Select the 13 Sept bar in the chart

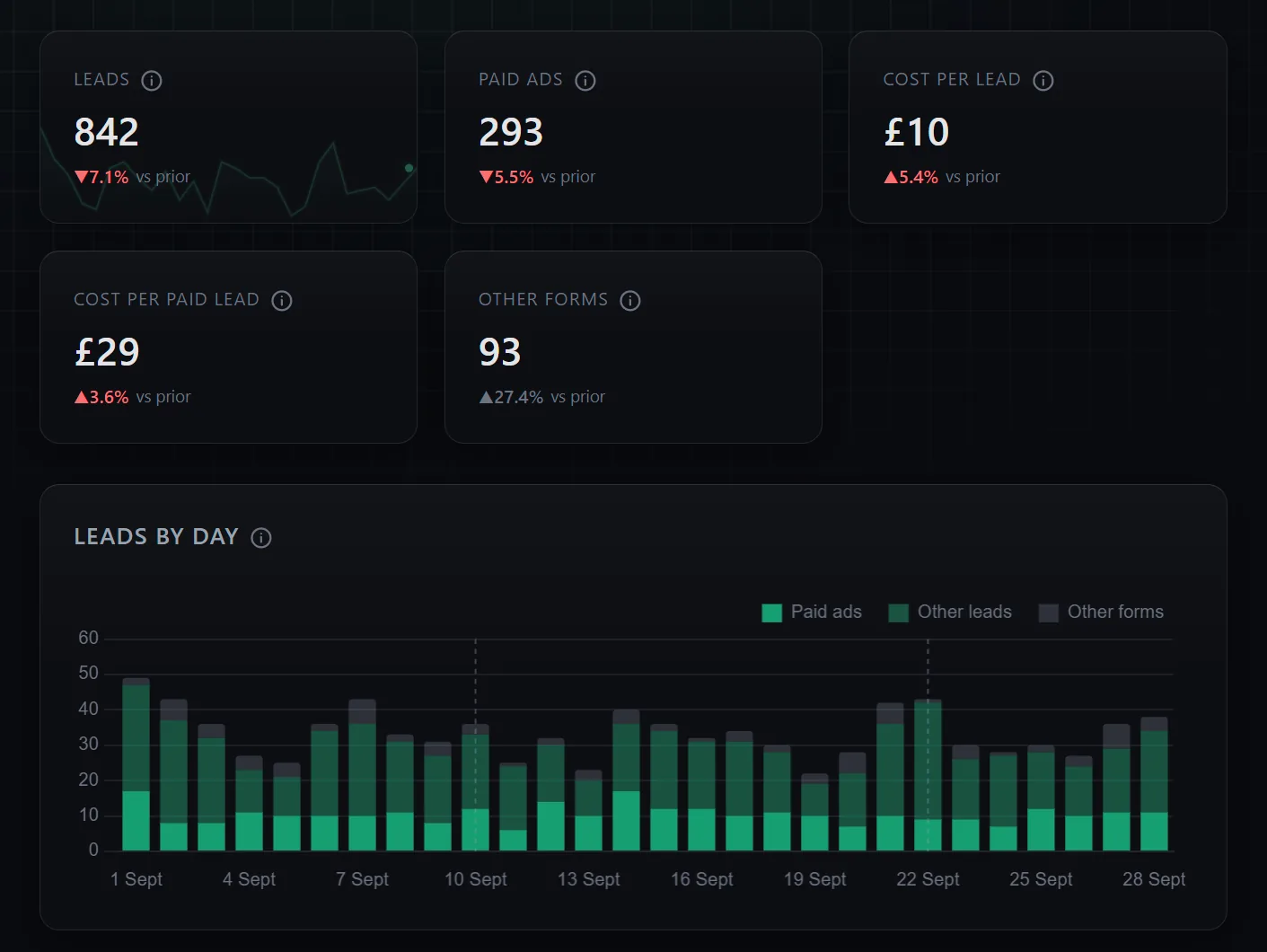pos(589,810)
